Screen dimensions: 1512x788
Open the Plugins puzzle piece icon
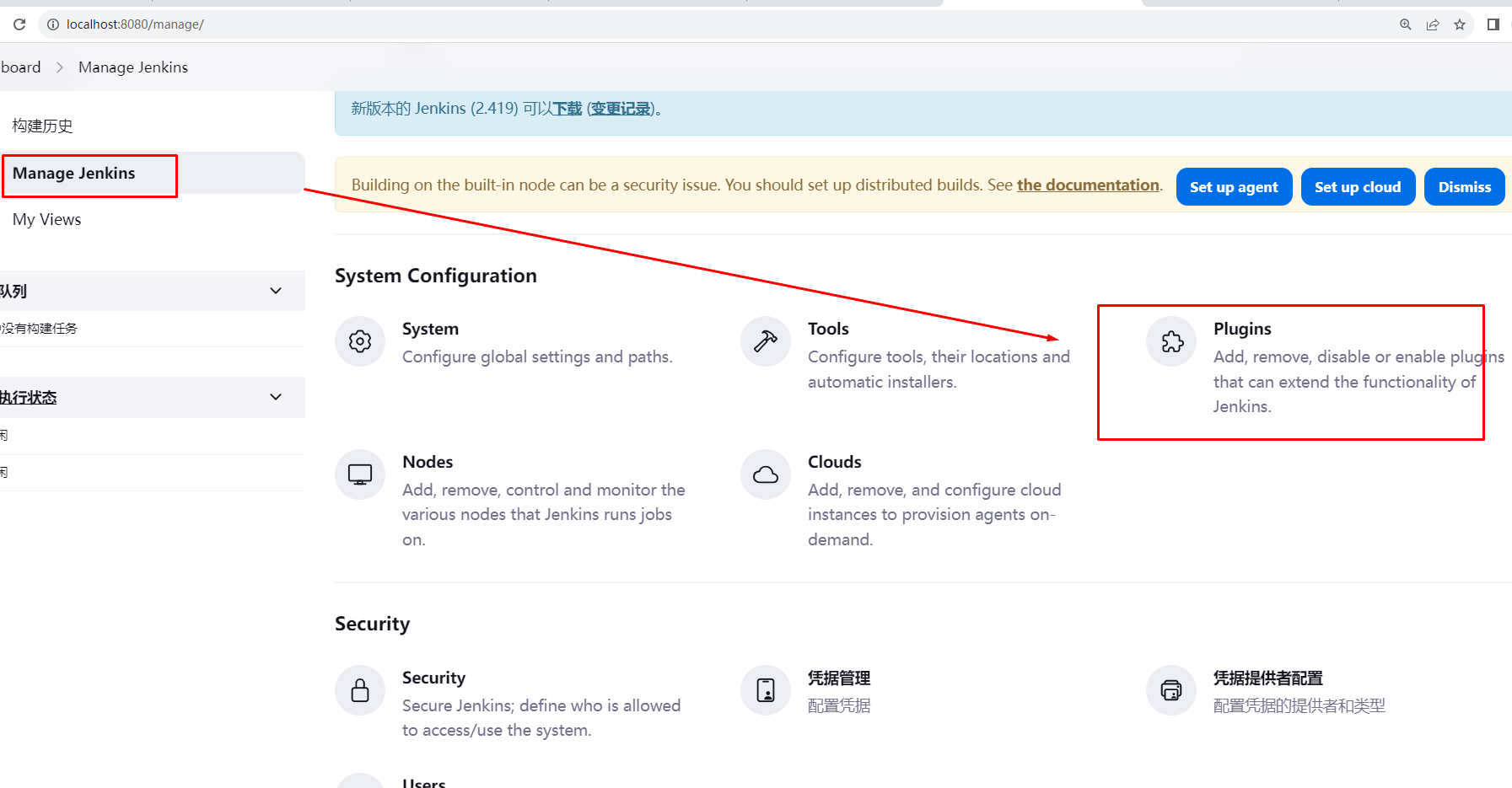click(x=1171, y=341)
